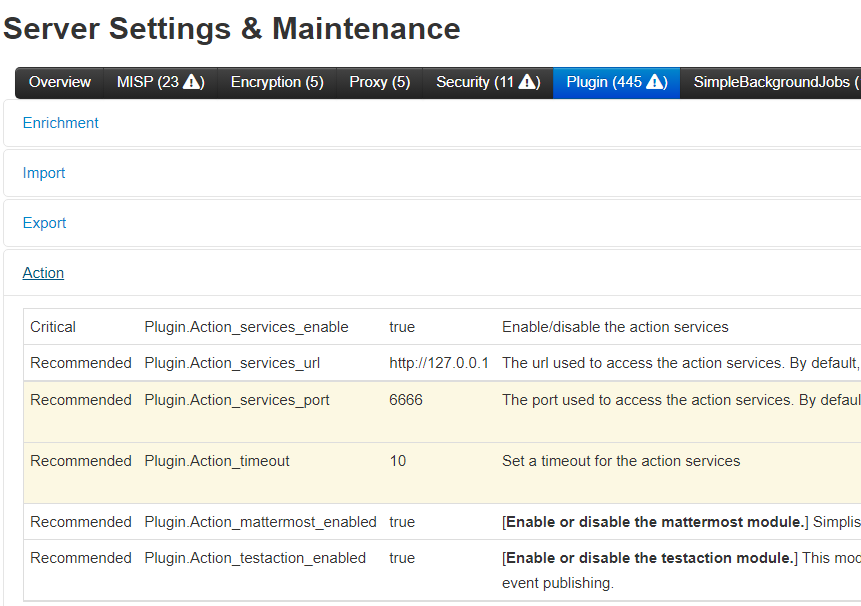Screen dimensions: 861x606
Task: Expand the Enrichment settings section
Action: point(60,122)
